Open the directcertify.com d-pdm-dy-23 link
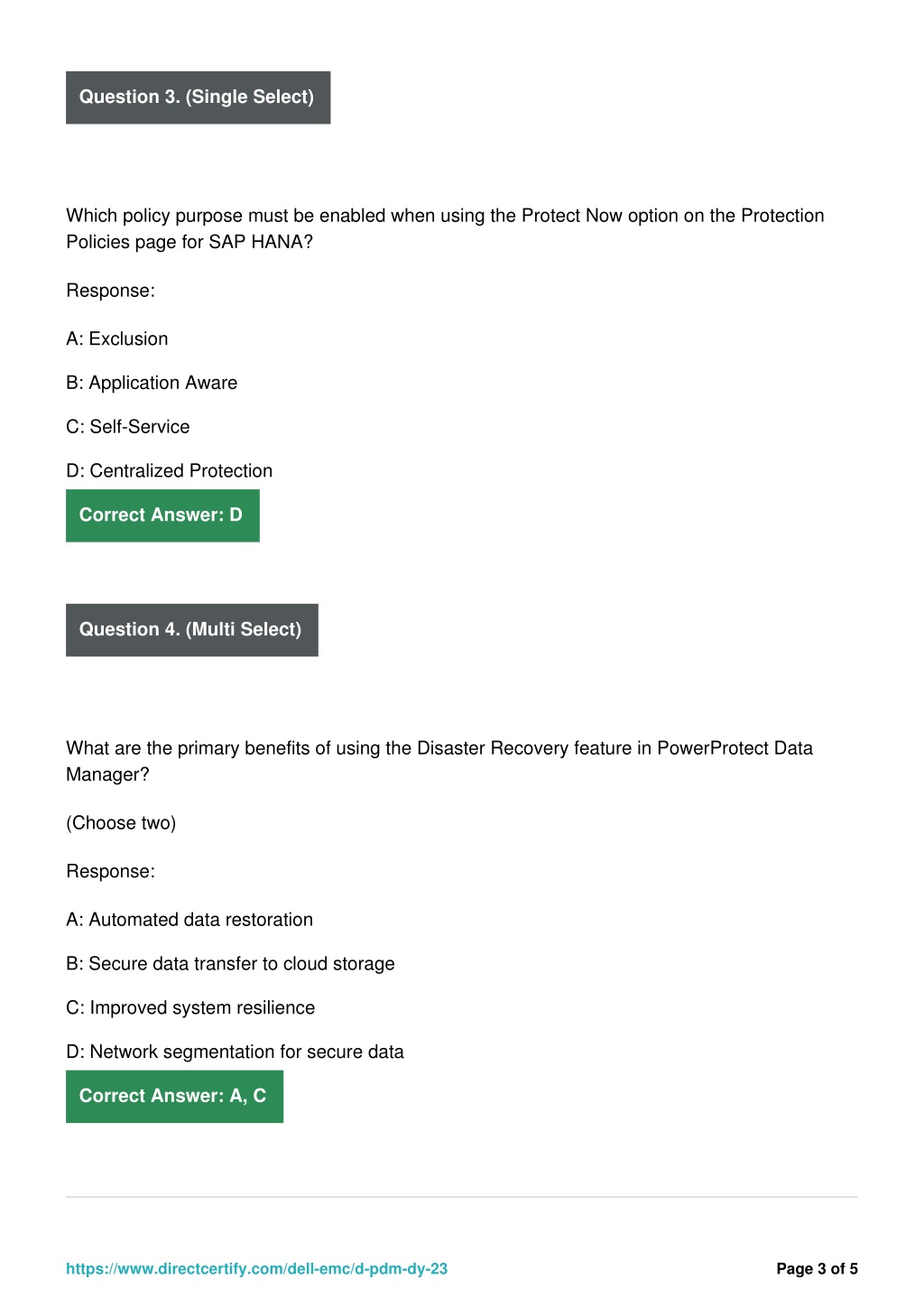 256,1268
